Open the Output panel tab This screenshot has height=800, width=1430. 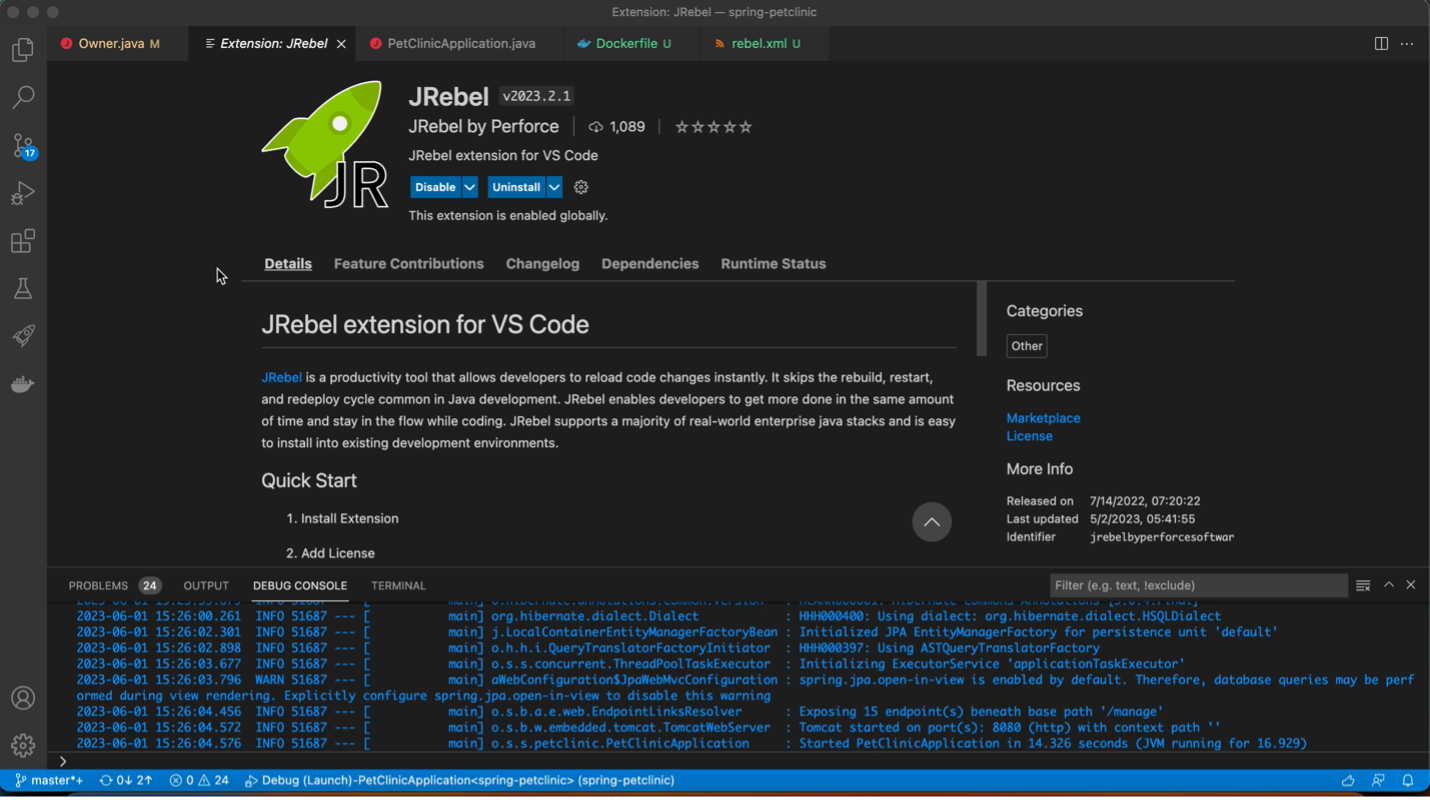[x=206, y=585]
